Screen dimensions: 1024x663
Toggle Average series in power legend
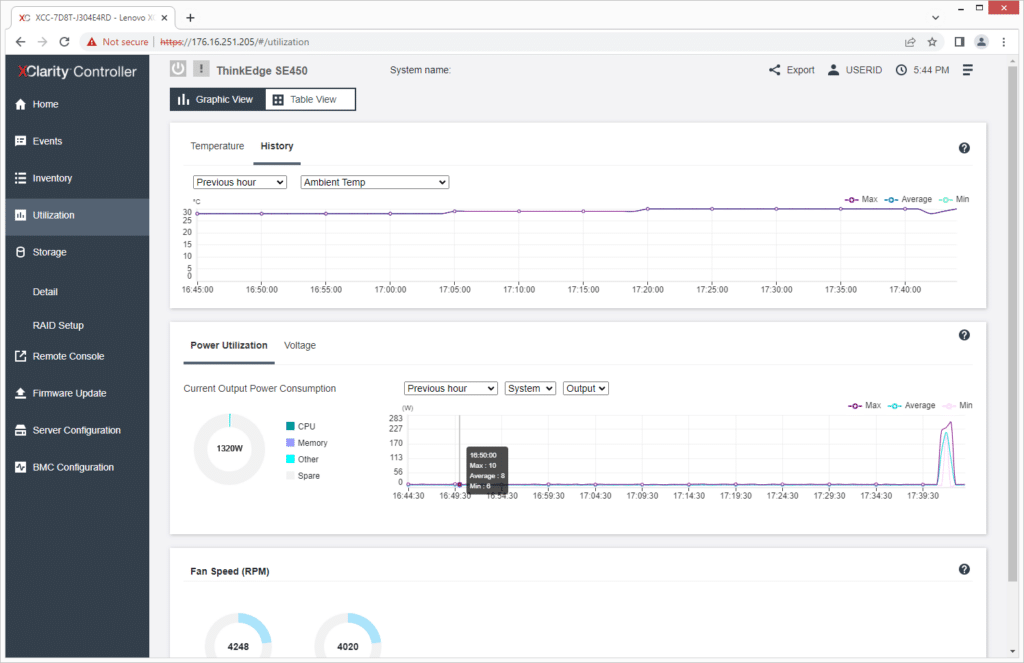(912, 406)
